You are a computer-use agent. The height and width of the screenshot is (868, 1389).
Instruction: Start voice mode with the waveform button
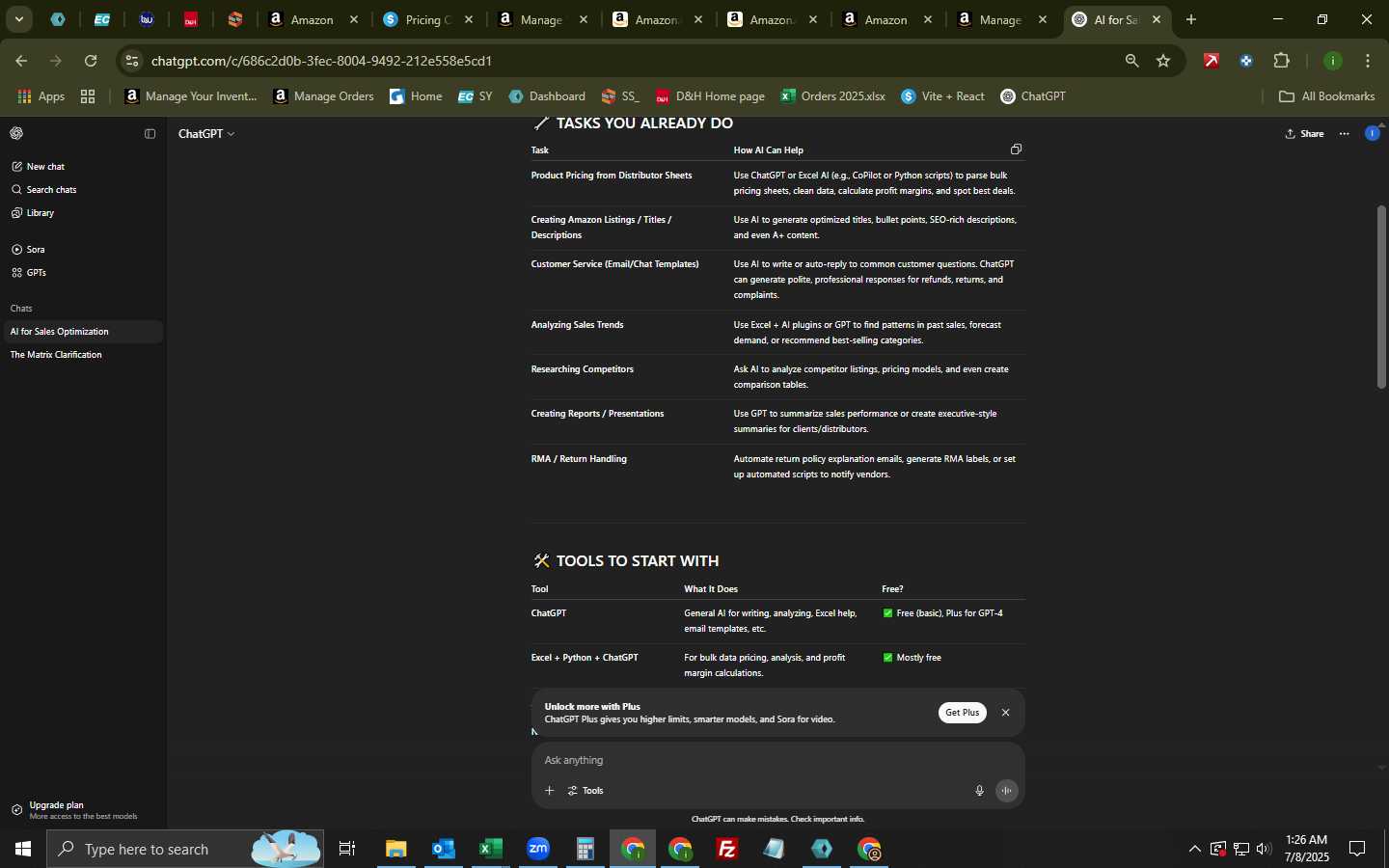click(1006, 791)
